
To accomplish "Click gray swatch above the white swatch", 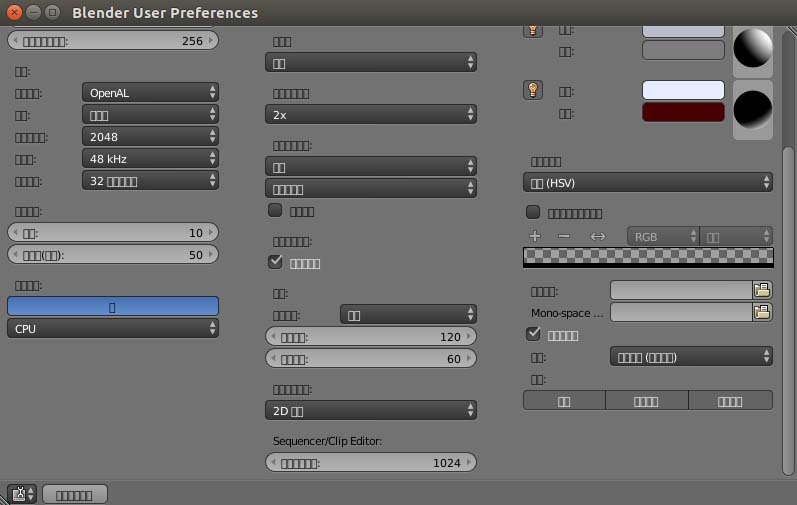I will (683, 50).
